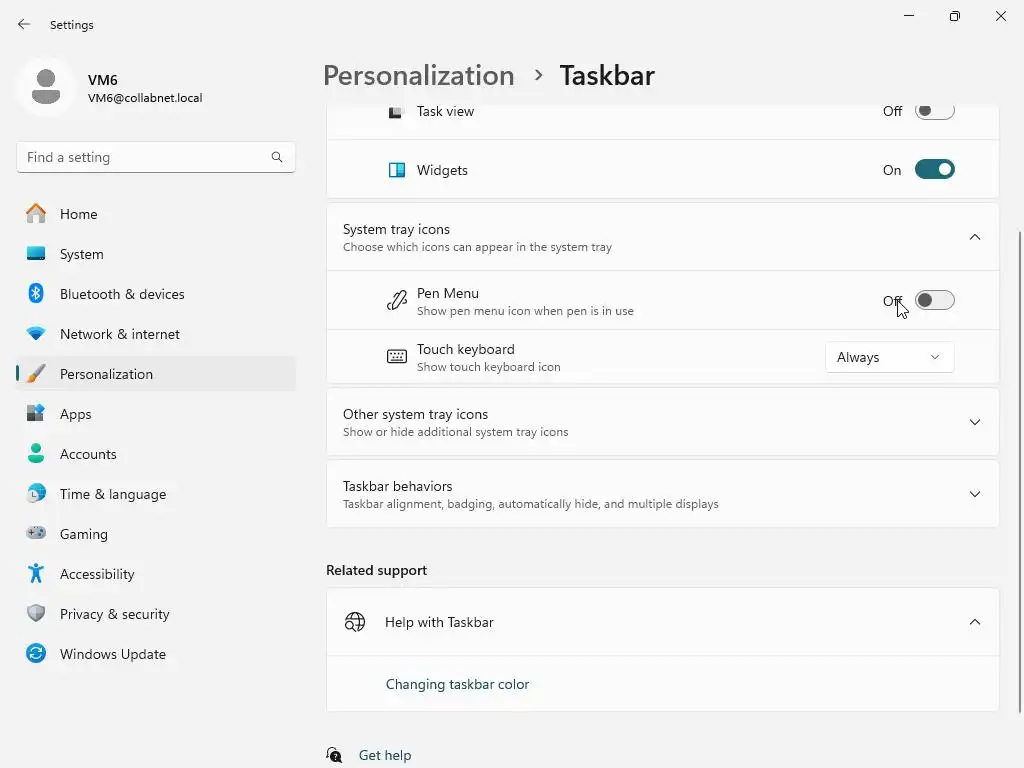This screenshot has height=768, width=1024.
Task: Click the back arrow icon in Settings
Action: (x=24, y=24)
